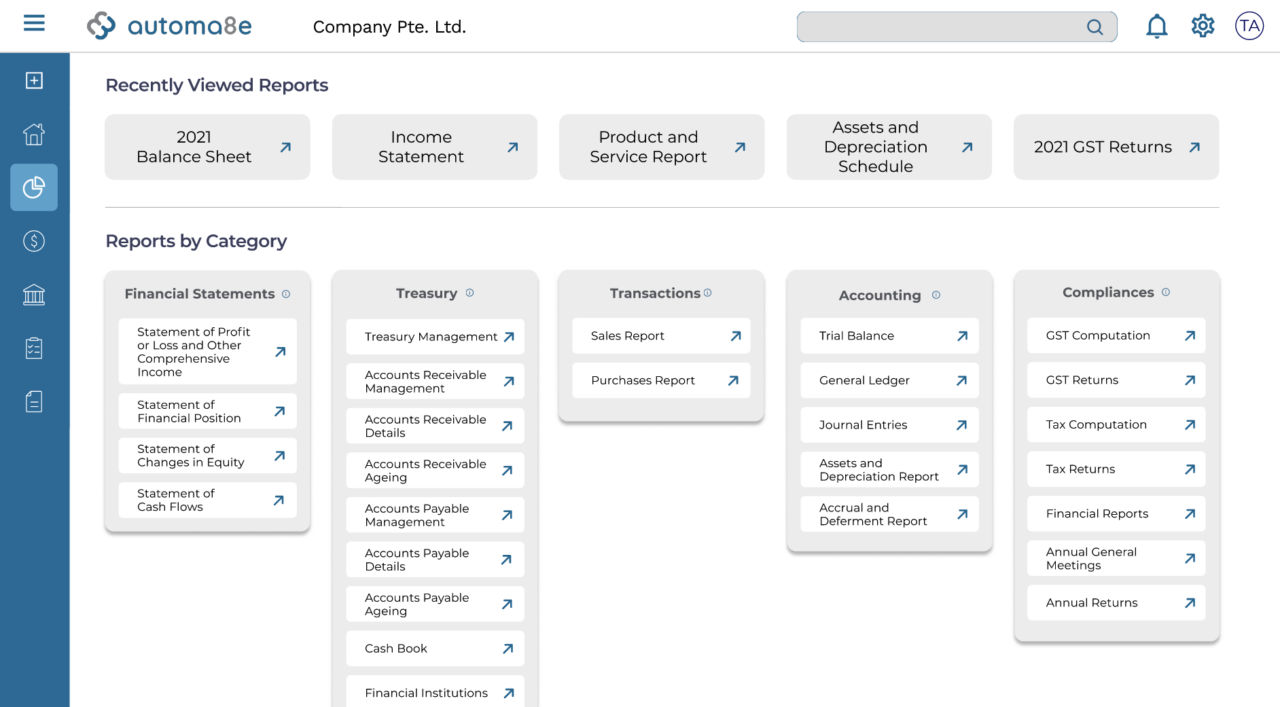Click the dollar coin sidebar icon

(x=34, y=241)
